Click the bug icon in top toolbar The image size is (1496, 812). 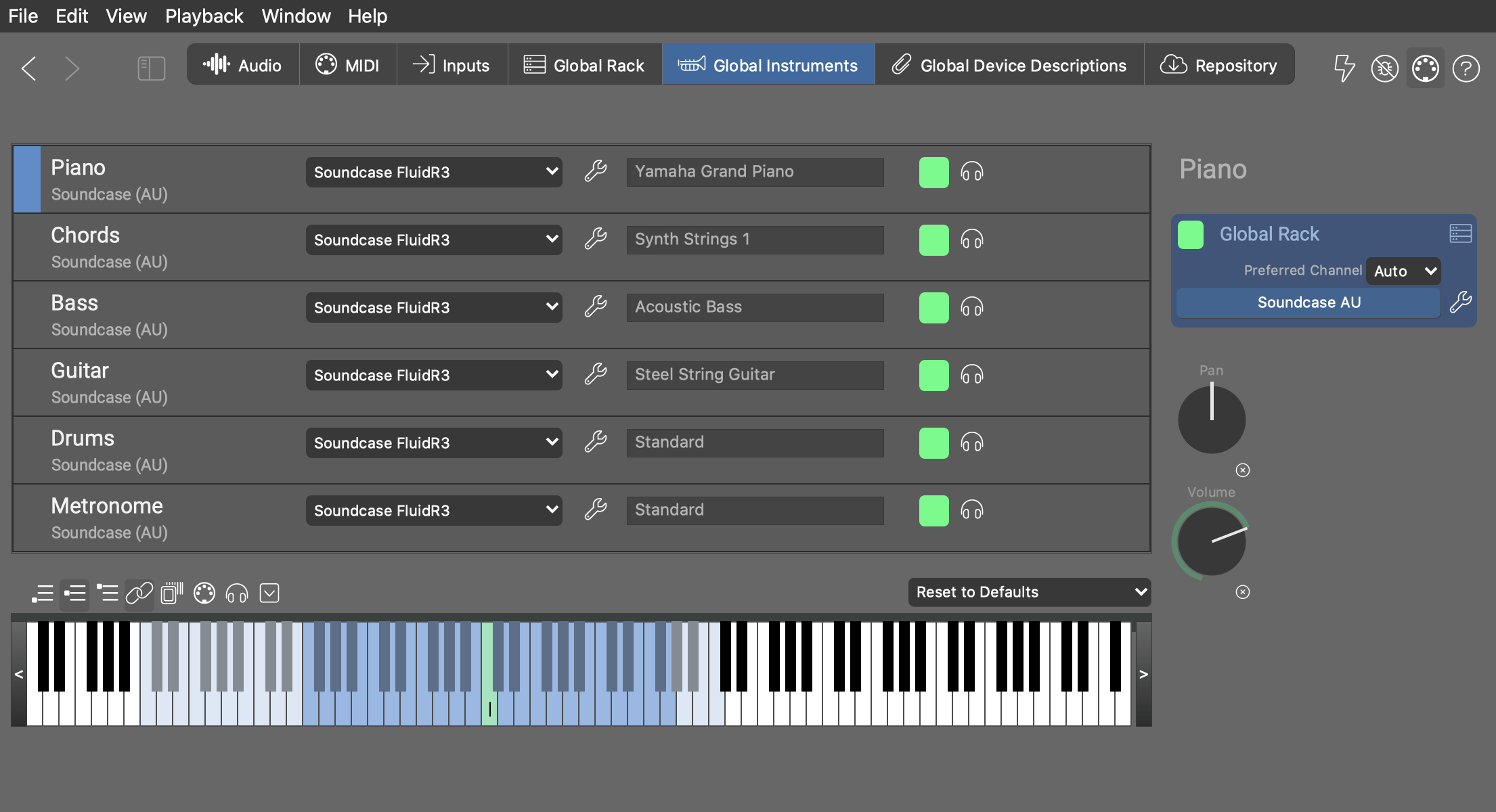point(1384,67)
